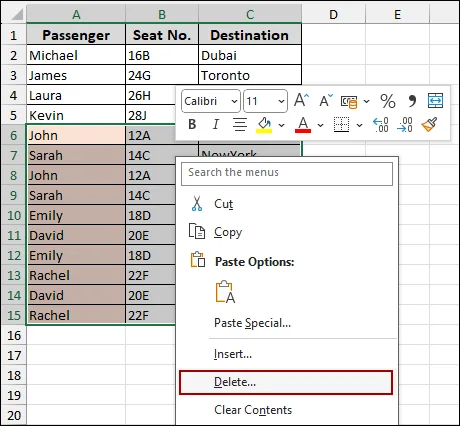This screenshot has height=426, width=460.
Task: Choose Insert... in the context menu
Action: click(x=287, y=354)
